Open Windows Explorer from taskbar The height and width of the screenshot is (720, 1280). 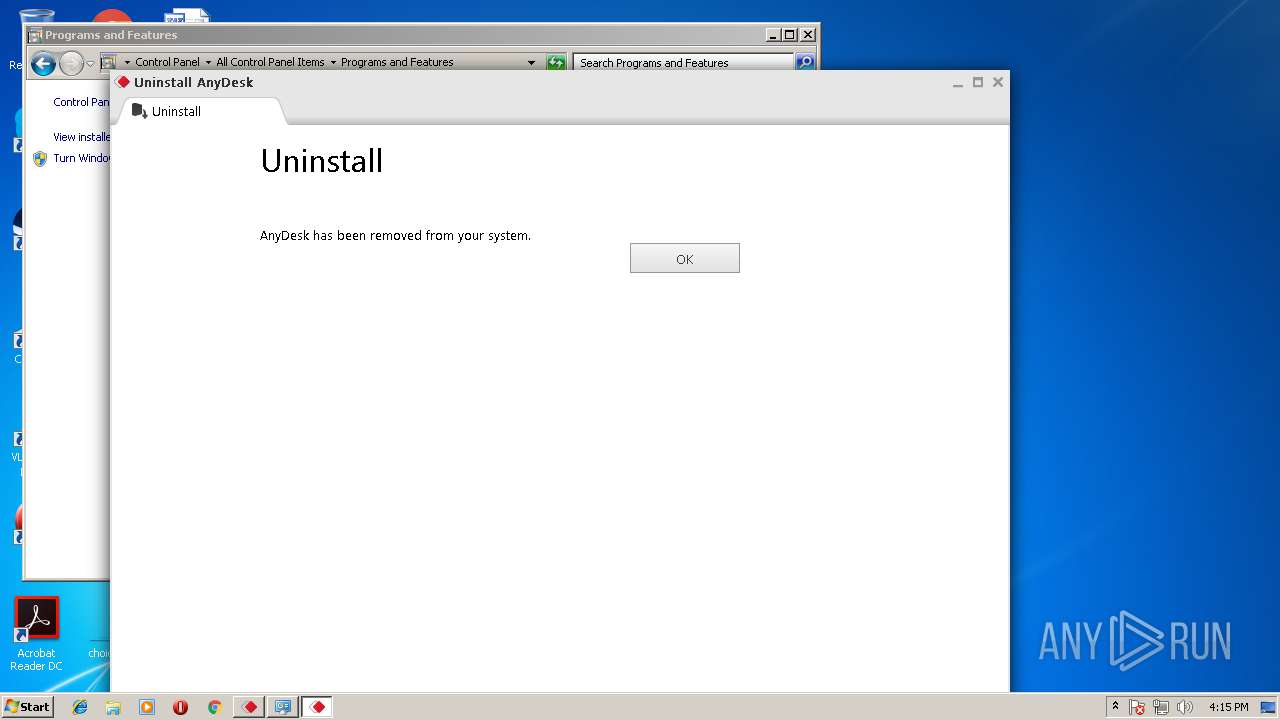coord(113,707)
